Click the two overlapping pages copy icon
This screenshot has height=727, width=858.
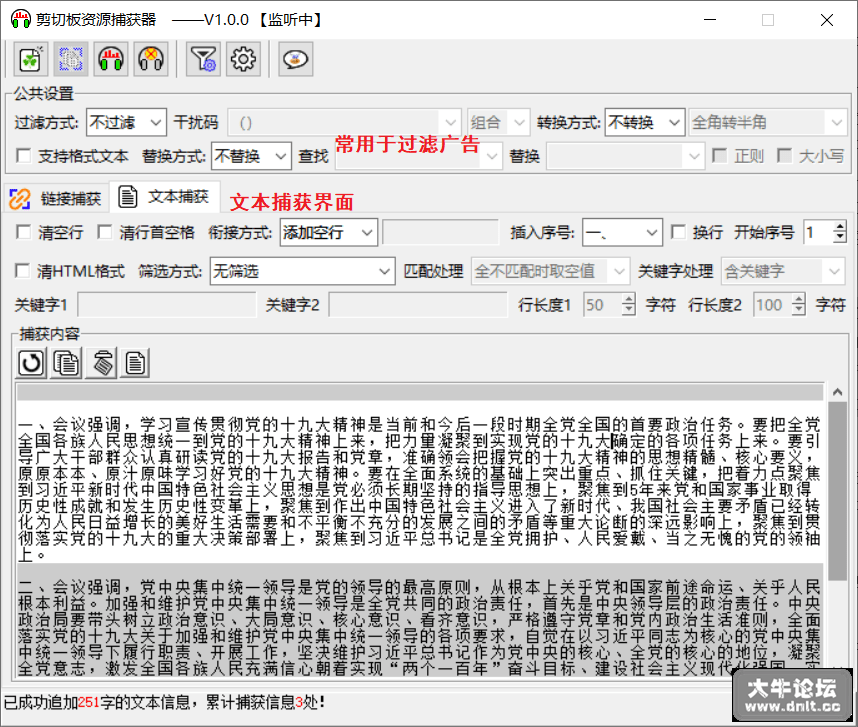[x=66, y=363]
